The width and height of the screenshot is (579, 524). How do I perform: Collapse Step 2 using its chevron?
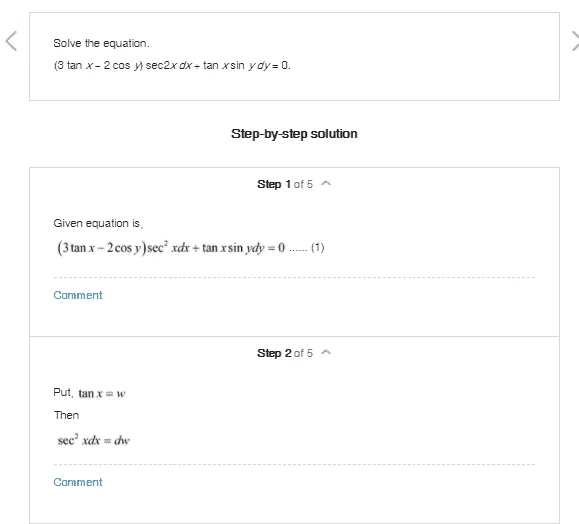[326, 353]
